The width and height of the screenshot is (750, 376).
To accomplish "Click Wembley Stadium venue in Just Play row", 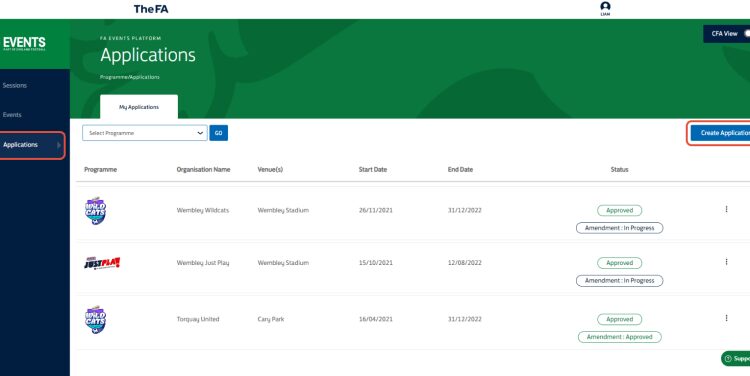I will 283,263.
